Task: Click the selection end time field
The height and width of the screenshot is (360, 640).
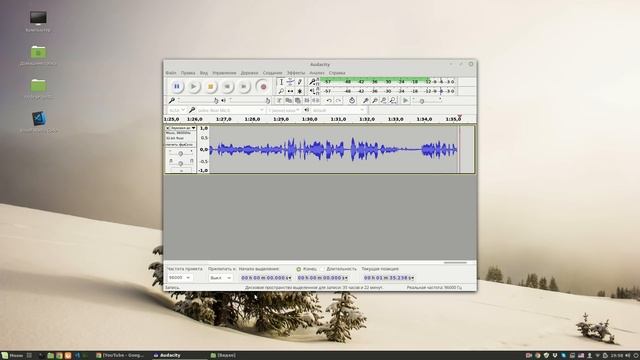Action: (322, 278)
